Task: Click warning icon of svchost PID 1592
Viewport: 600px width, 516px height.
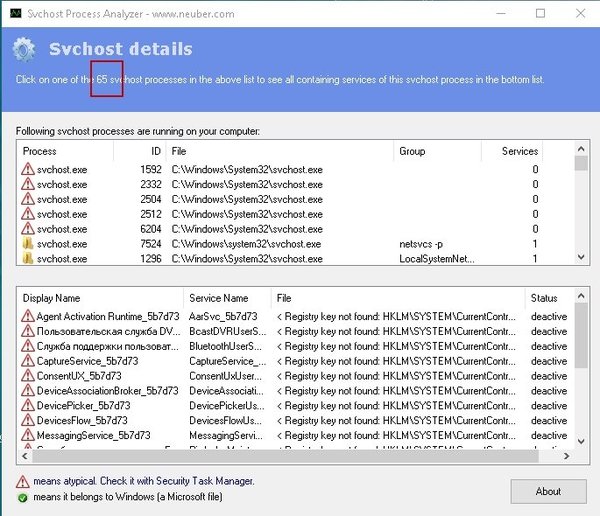Action: click(27, 170)
